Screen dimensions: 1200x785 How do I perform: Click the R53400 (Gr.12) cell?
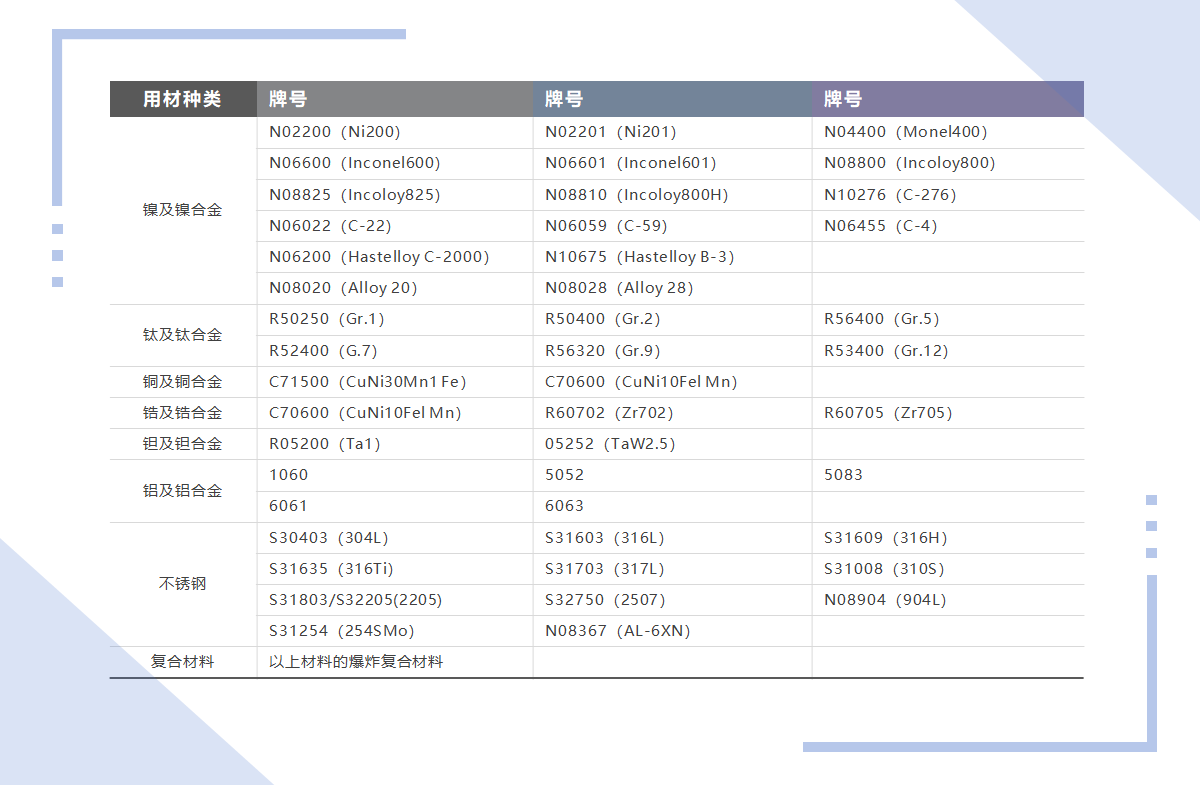coord(948,351)
